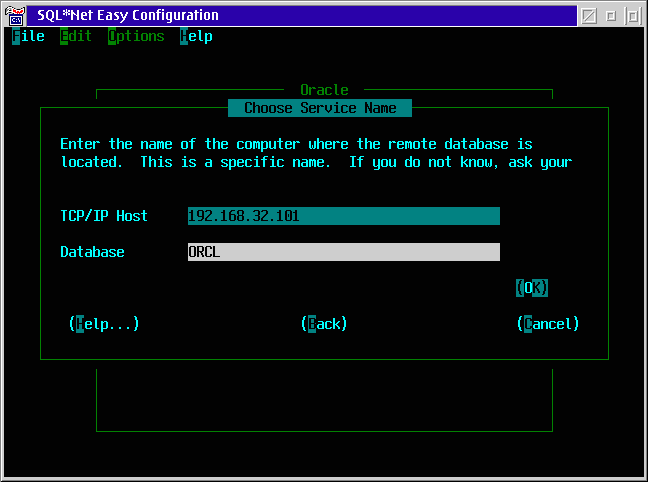Confirm with the OK button
Viewport: 648px width, 482px height.
532,288
